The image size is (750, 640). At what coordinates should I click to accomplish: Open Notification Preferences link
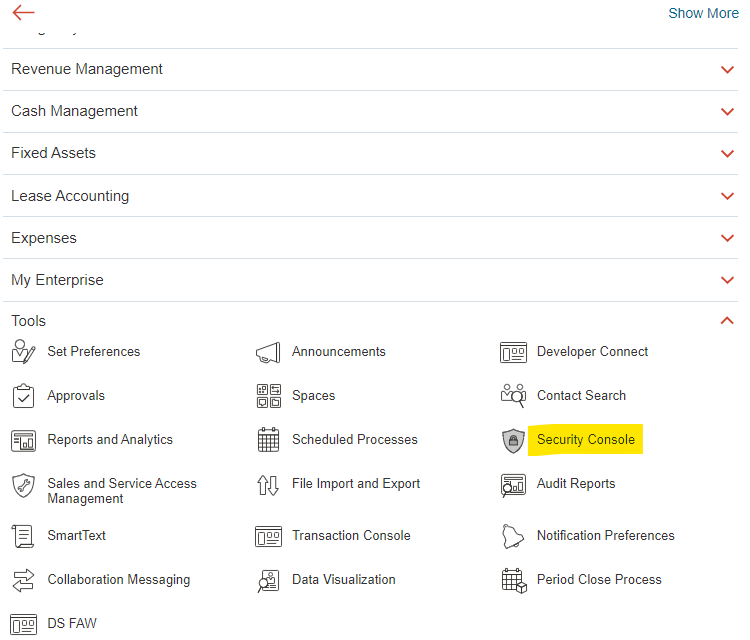pos(605,536)
